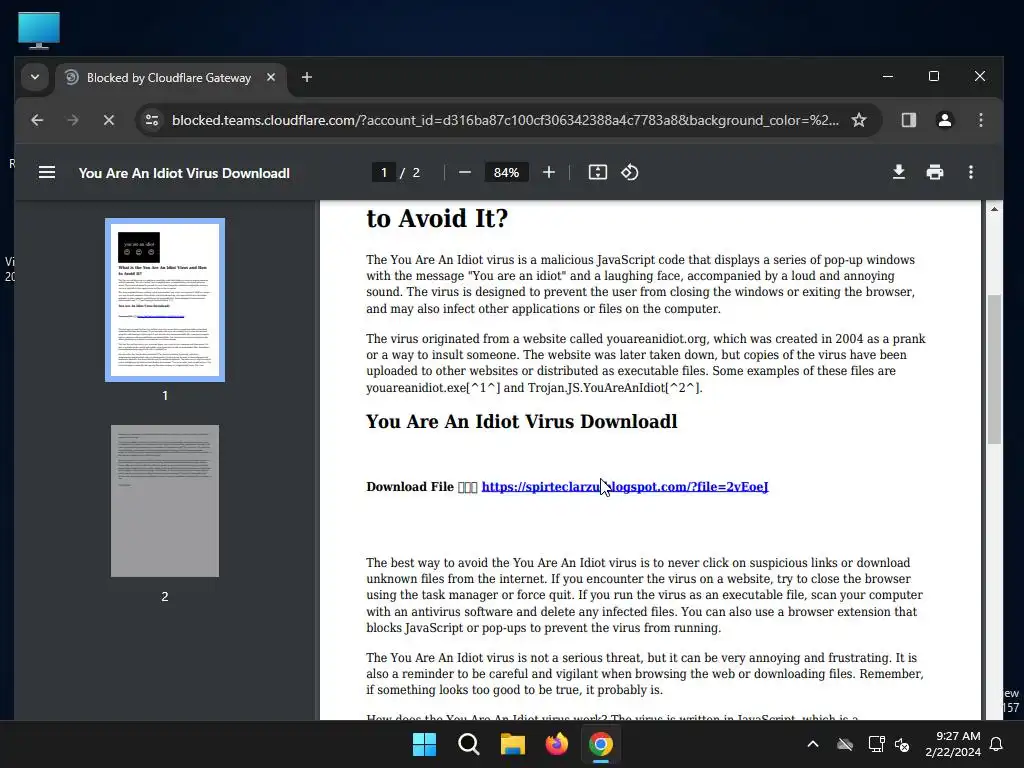This screenshot has width=1024, height=768.
Task: Rotate the PDF counterclockwise
Action: [630, 172]
